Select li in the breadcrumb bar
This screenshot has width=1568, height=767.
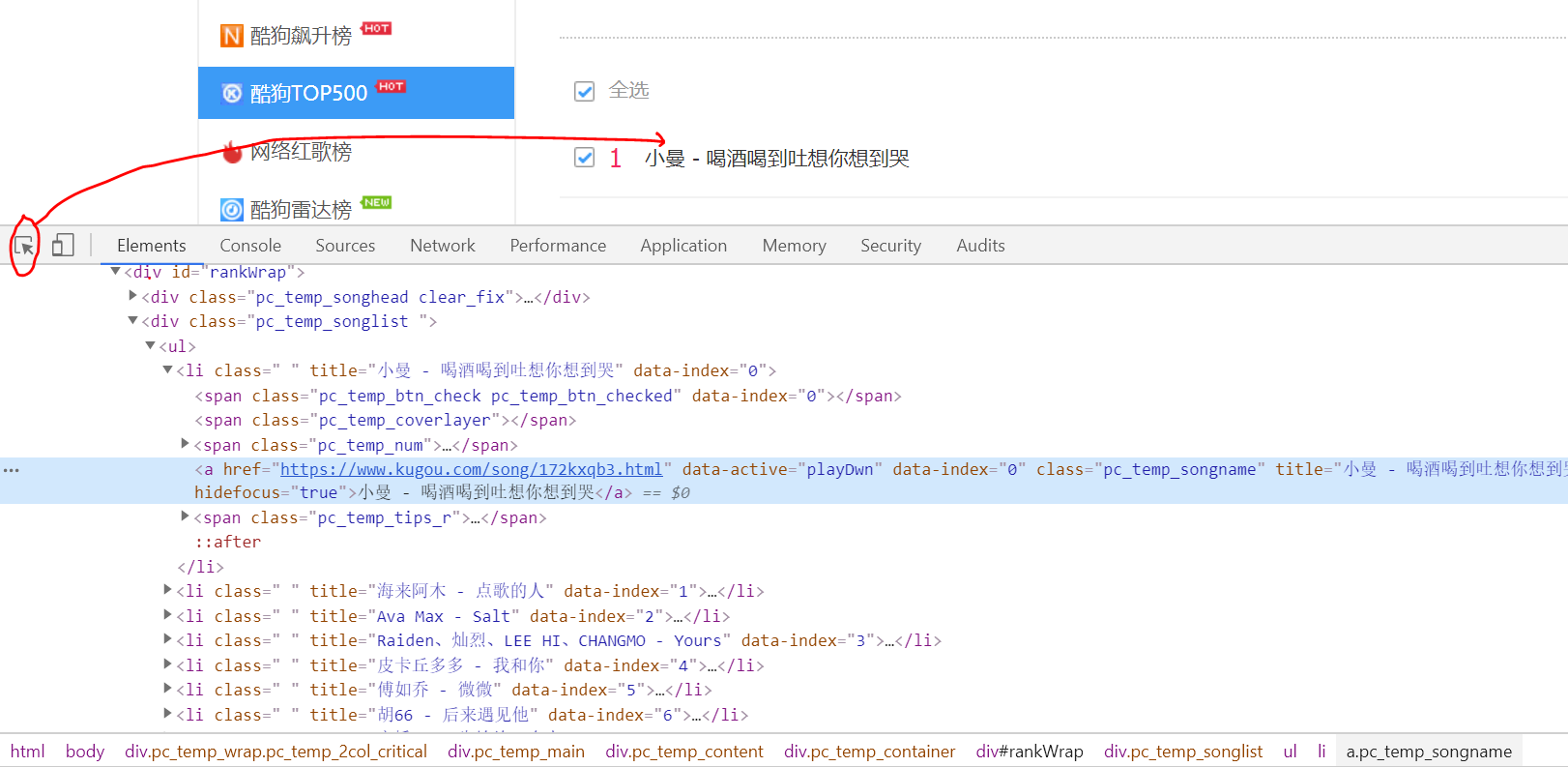click(1321, 752)
